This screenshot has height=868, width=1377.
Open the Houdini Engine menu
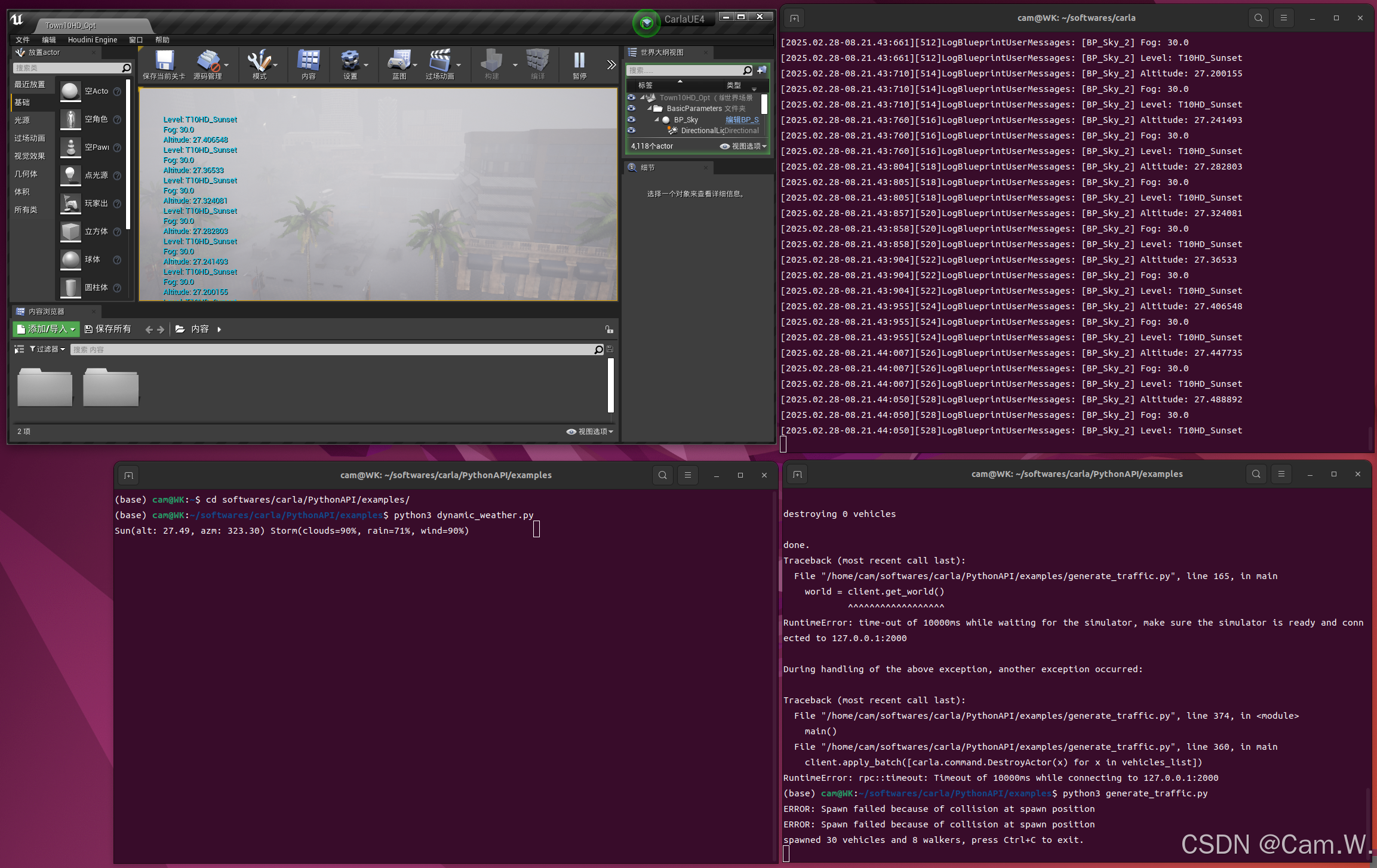pyautogui.click(x=93, y=40)
